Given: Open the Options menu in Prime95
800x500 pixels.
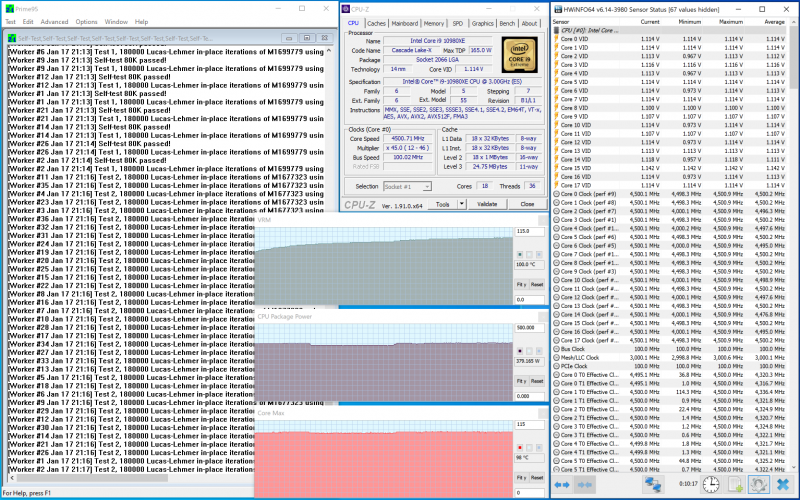Looking at the screenshot, I should pos(86,22).
